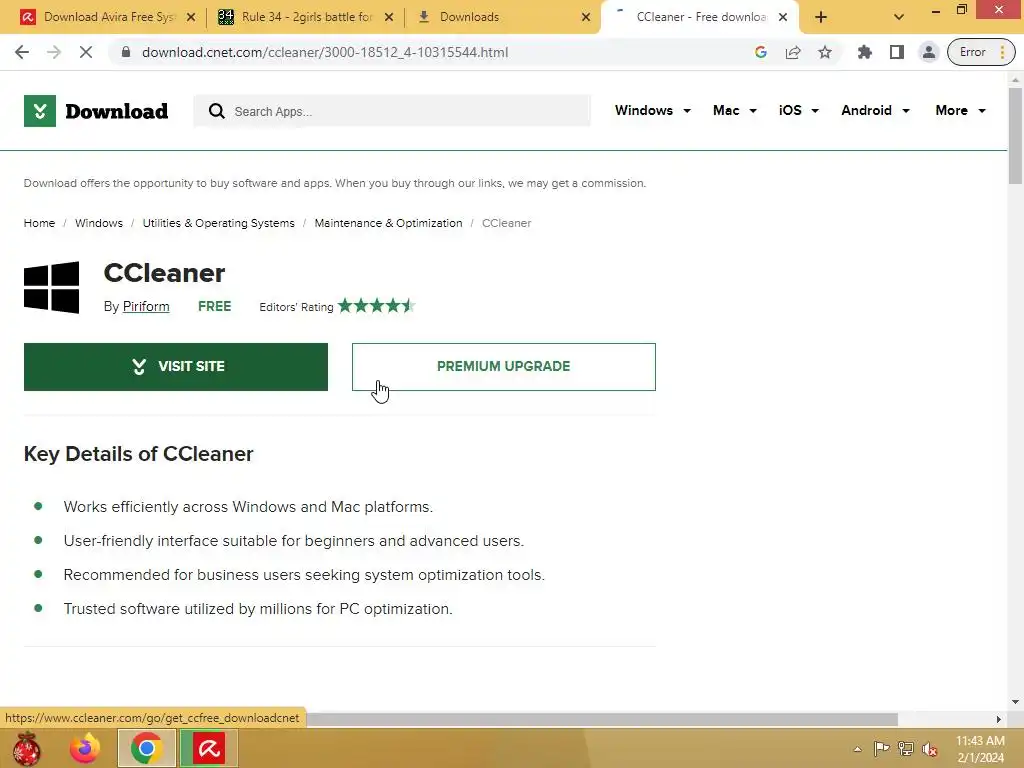Click 'Recommended for business users' bullet text

click(304, 575)
